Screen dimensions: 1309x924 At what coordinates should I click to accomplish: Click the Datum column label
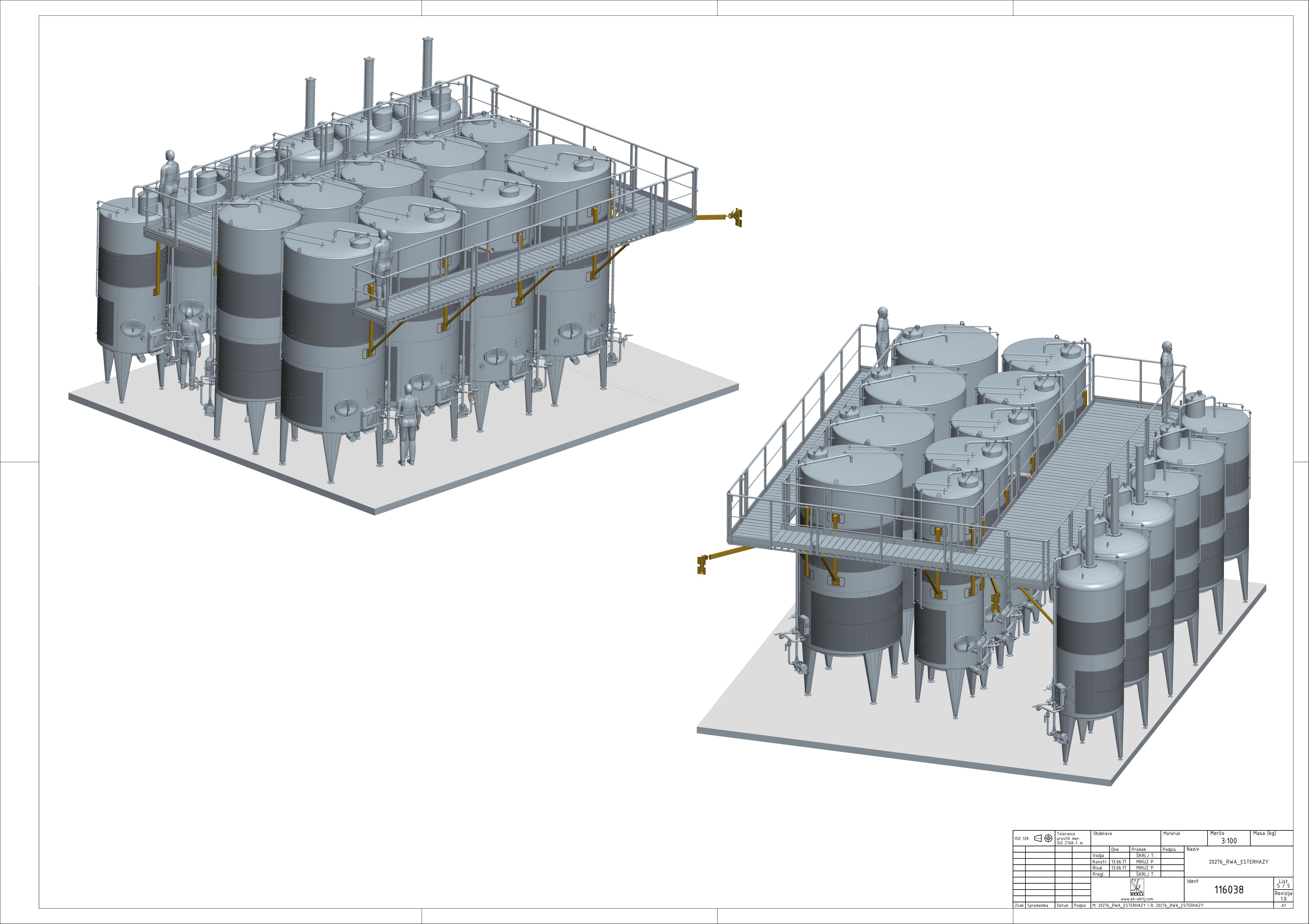point(1063,906)
